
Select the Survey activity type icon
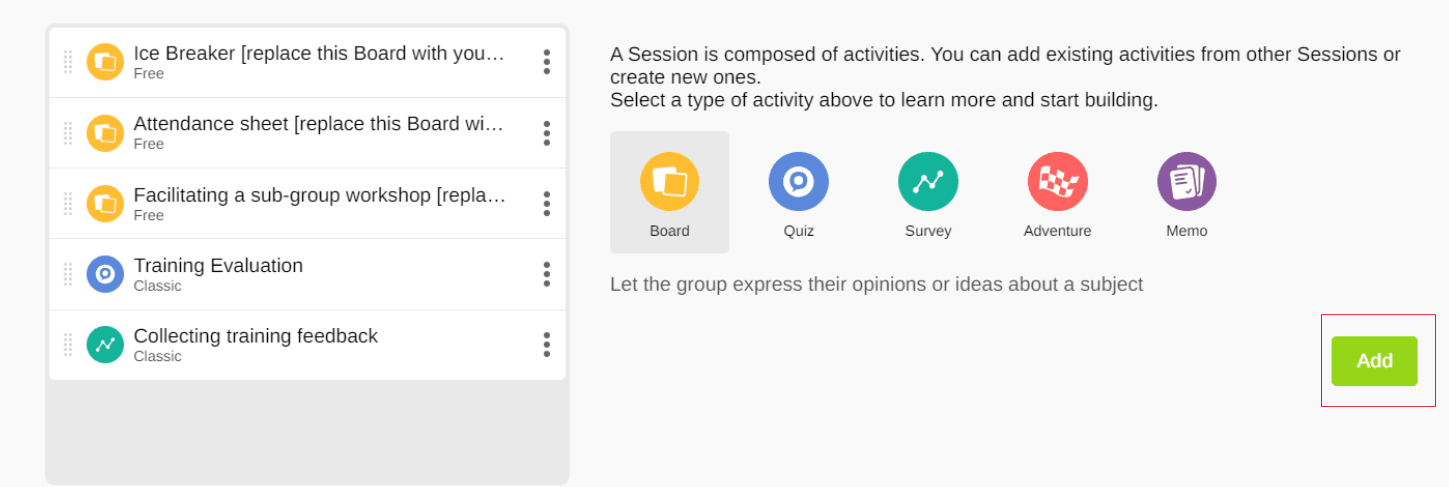click(928, 182)
